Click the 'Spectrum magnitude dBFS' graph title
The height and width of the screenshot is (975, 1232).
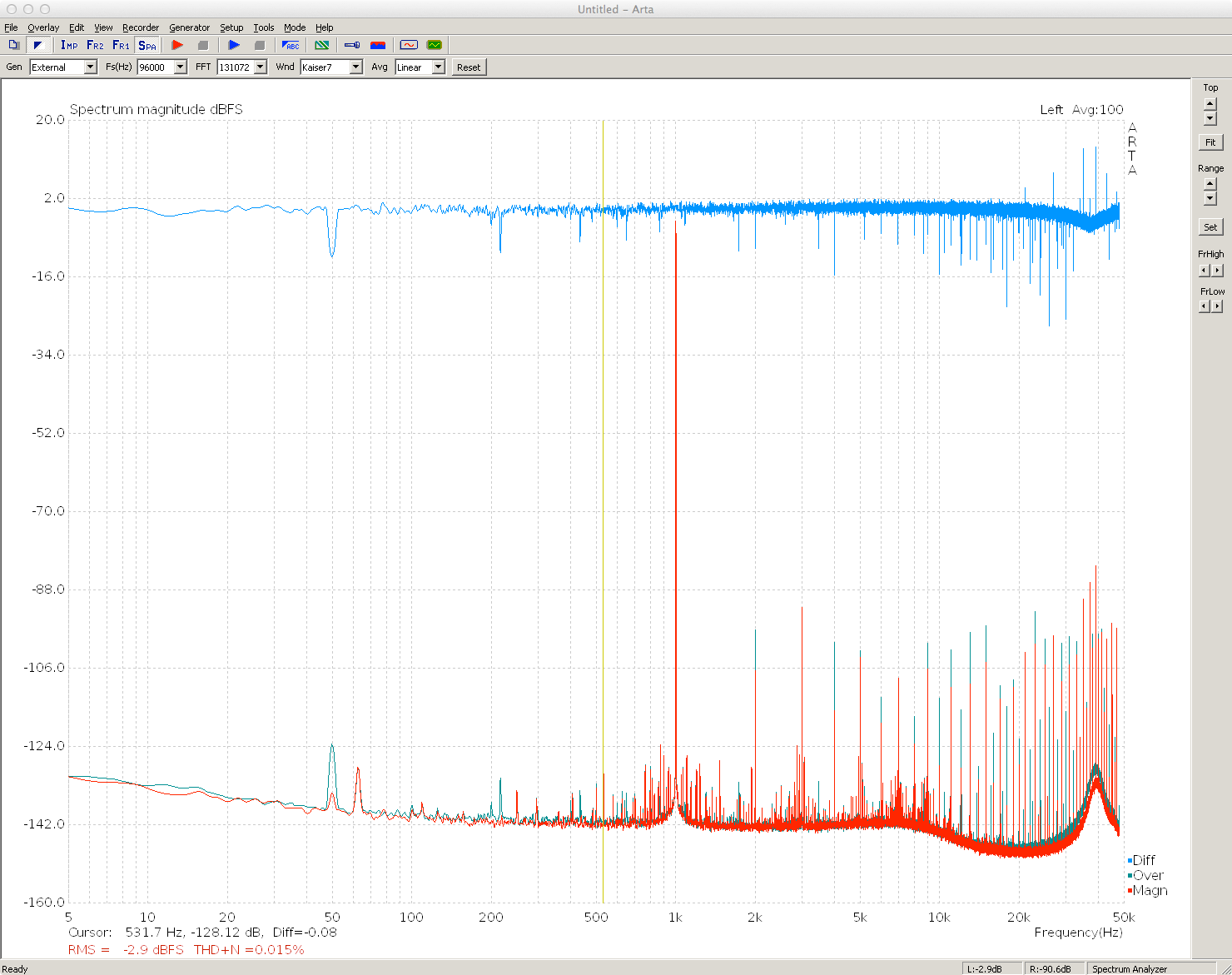tap(156, 110)
